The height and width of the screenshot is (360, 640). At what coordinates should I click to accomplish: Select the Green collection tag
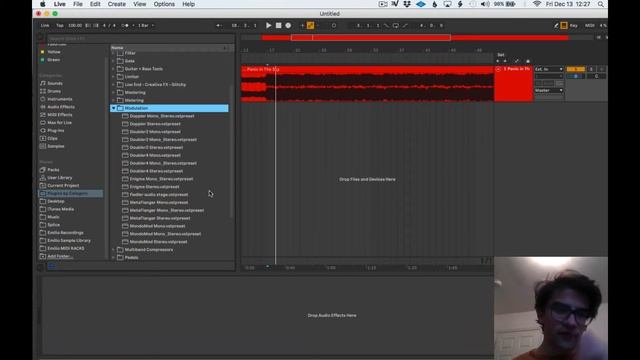[x=53, y=60]
